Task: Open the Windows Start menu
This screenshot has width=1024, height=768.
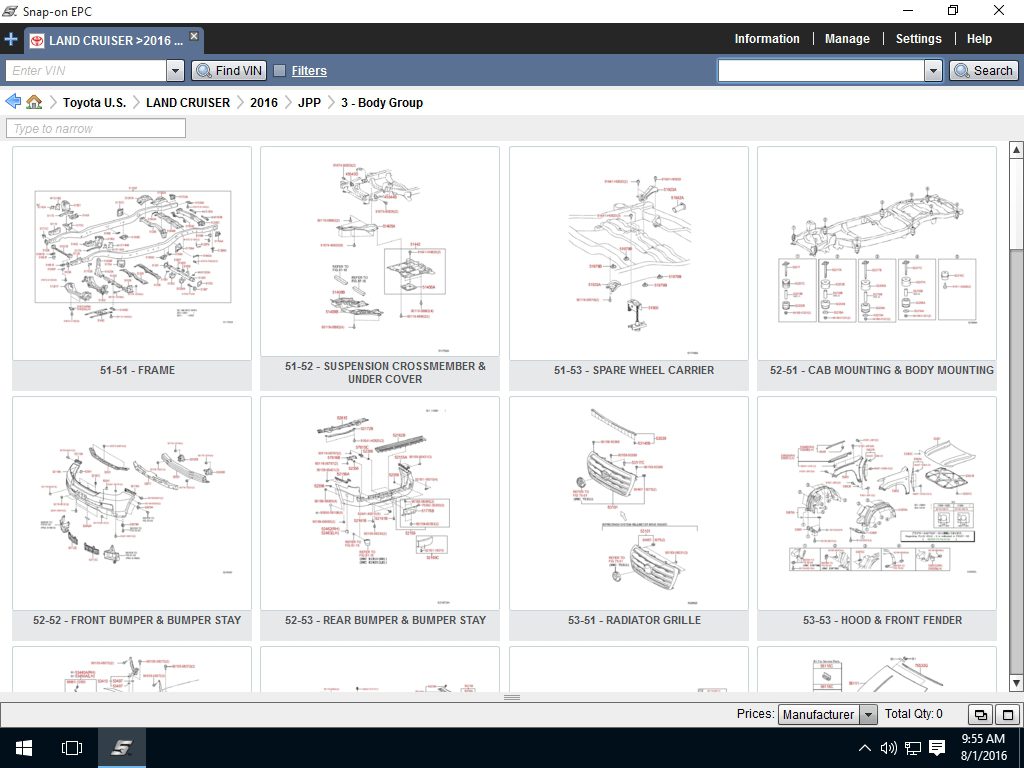Action: (24, 748)
